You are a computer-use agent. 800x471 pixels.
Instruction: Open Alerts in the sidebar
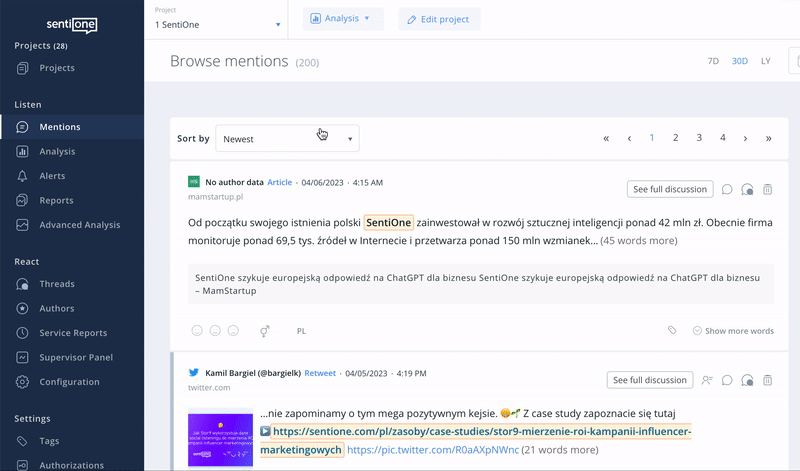pos(55,176)
